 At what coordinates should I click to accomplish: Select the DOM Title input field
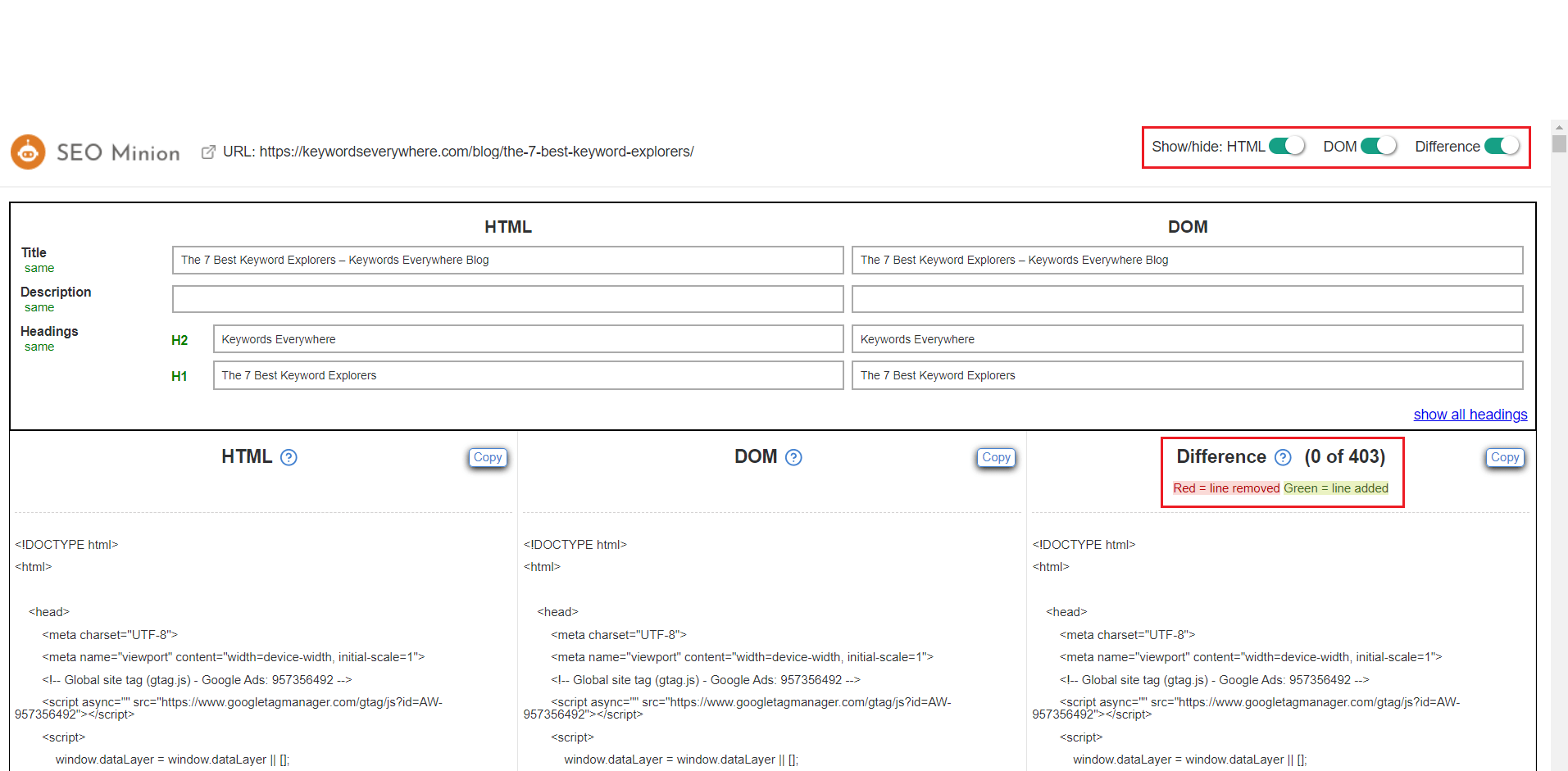click(x=1187, y=260)
